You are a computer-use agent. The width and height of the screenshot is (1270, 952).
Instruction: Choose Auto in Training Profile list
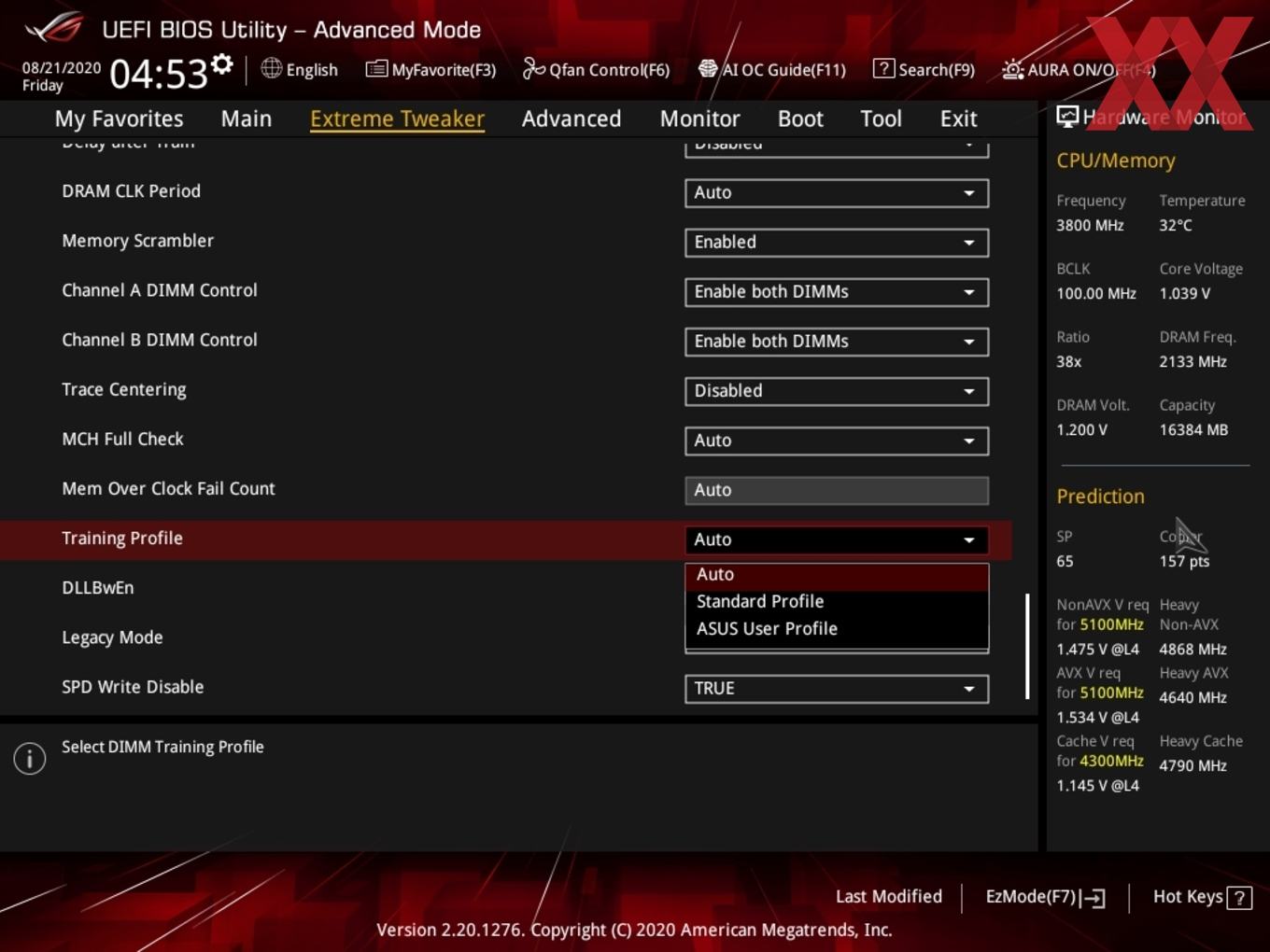point(836,575)
